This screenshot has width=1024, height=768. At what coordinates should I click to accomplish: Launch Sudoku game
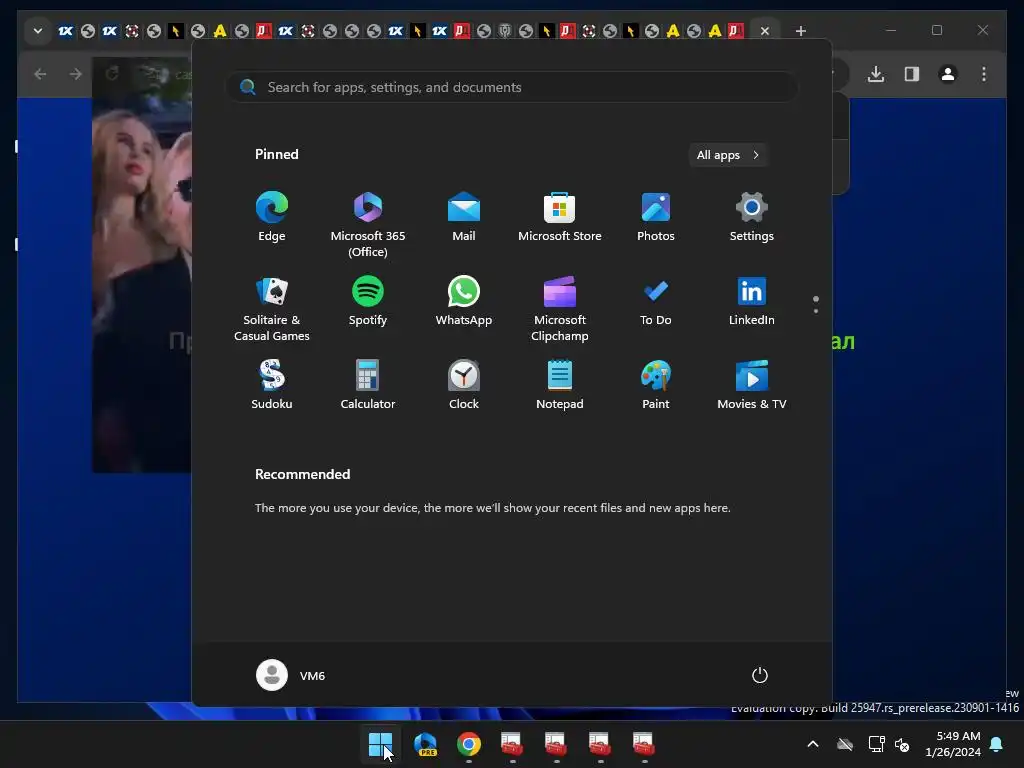click(272, 385)
